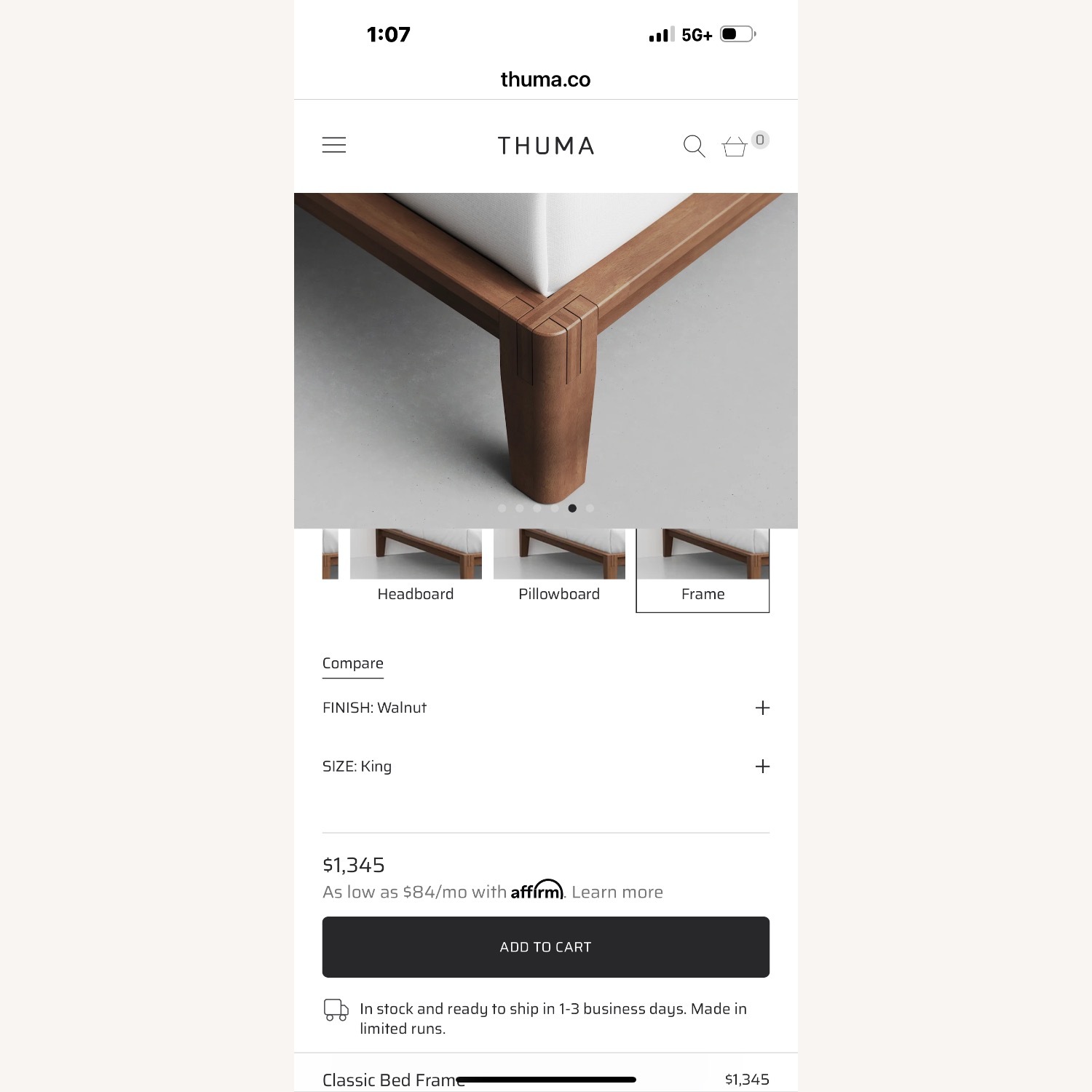Tap the partially visible leftmost style thumbnail
1092x1092 pixels.
tap(331, 554)
